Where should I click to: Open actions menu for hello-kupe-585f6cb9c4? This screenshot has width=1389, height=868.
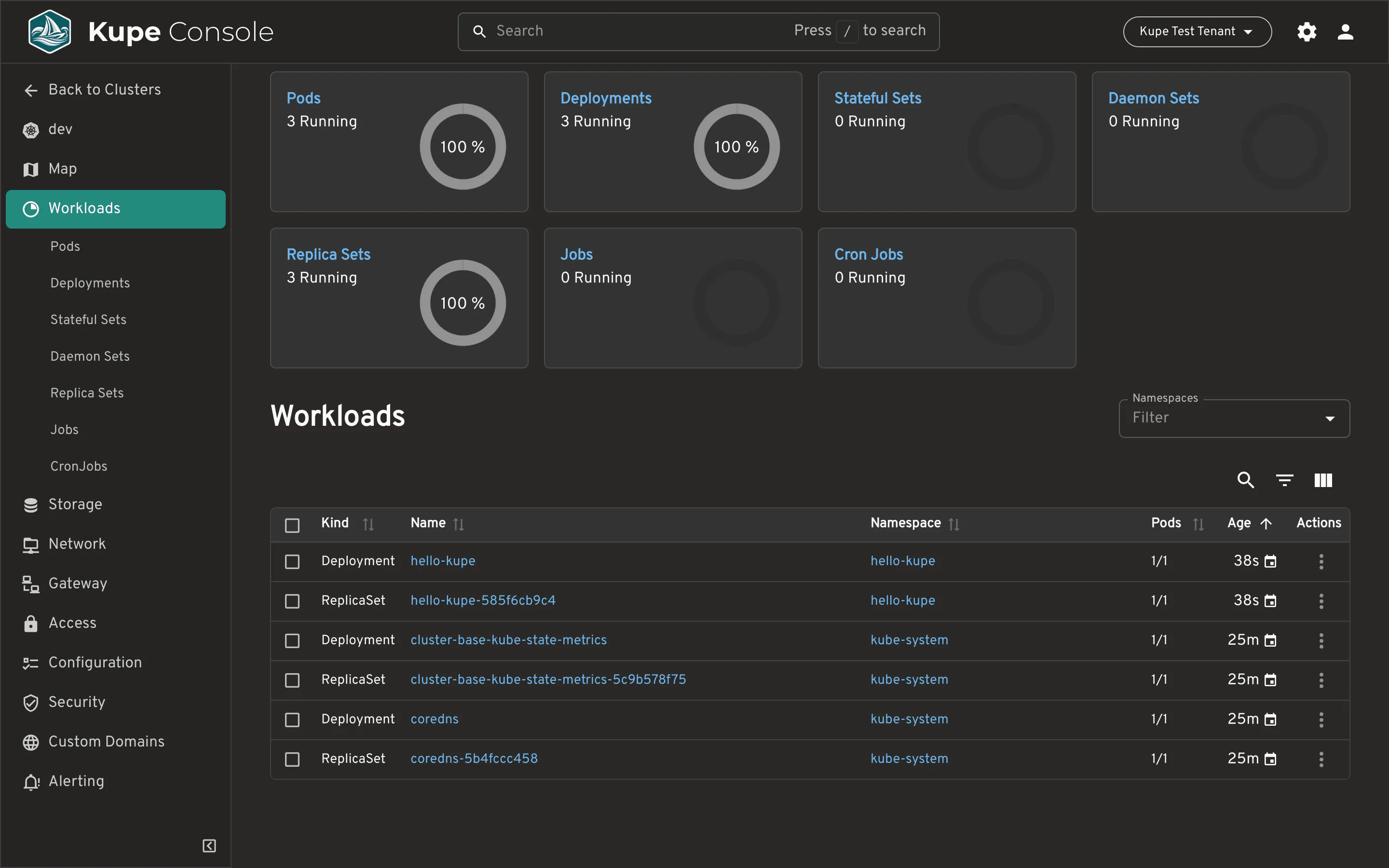click(x=1321, y=601)
